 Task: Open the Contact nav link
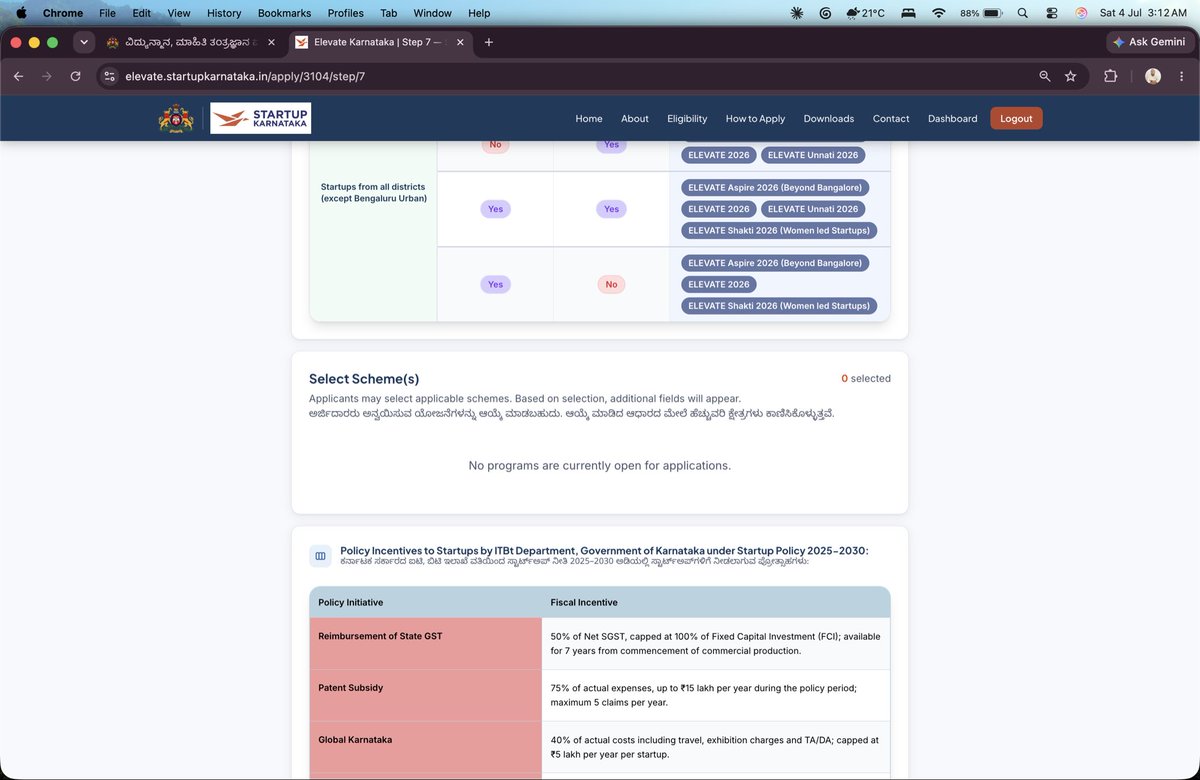(x=891, y=118)
